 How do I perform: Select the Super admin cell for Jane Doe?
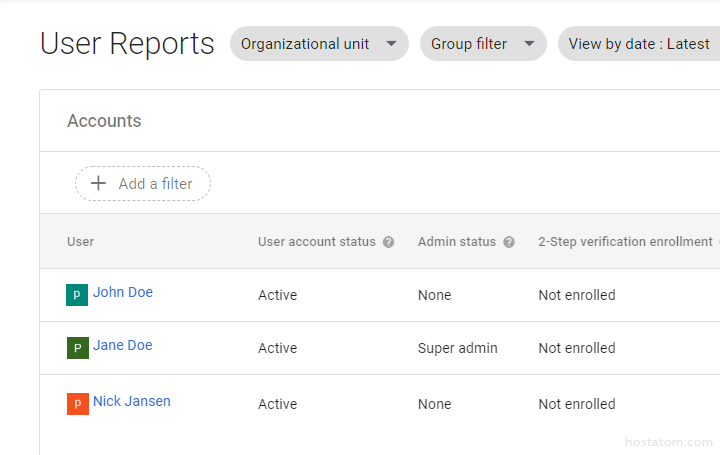pos(457,349)
